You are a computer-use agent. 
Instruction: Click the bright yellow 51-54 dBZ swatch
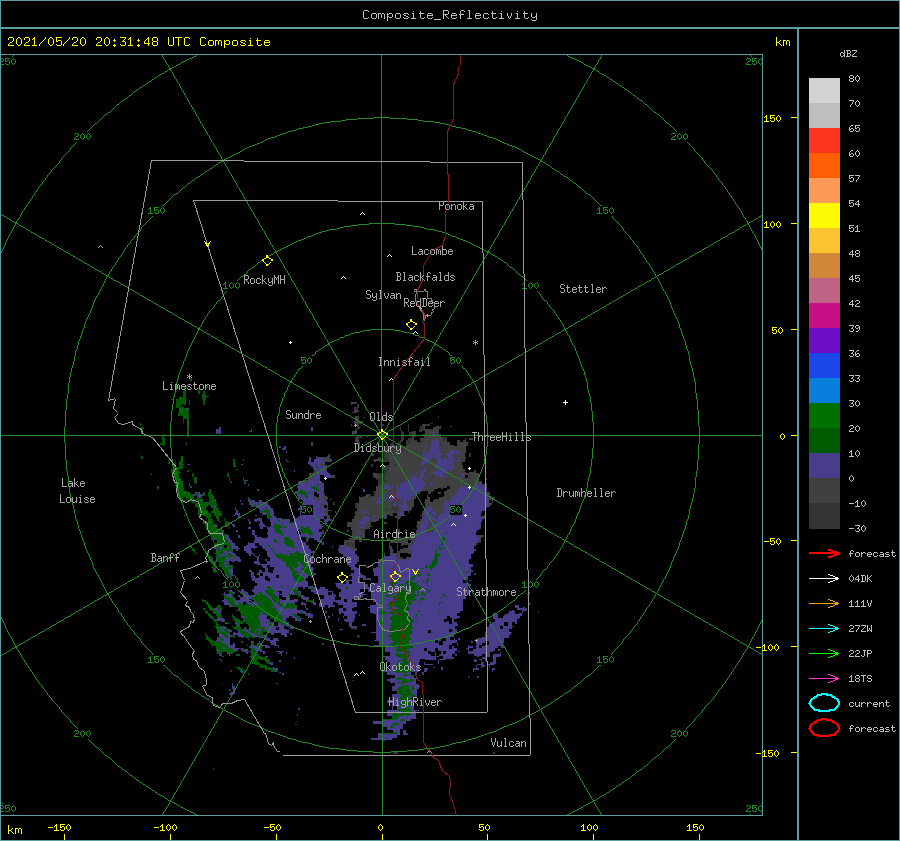(x=824, y=215)
